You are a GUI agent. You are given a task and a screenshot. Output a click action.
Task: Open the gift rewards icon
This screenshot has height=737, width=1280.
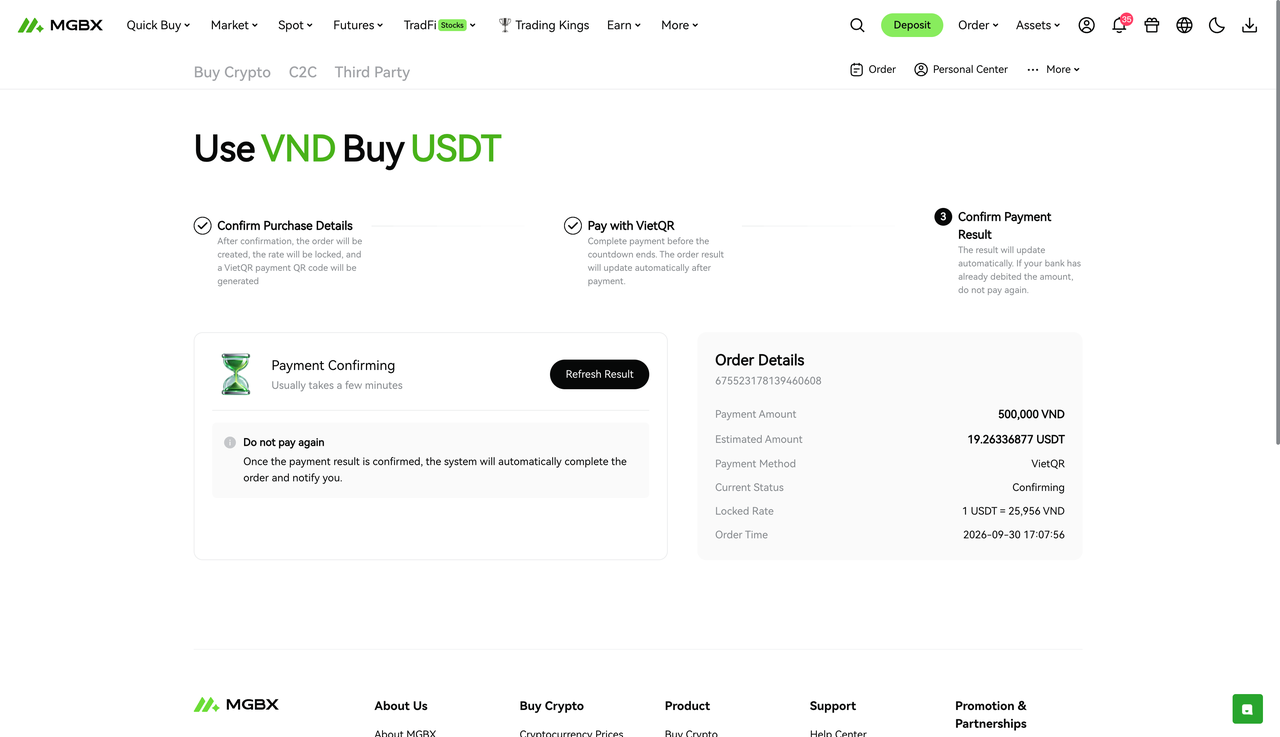(x=1152, y=25)
